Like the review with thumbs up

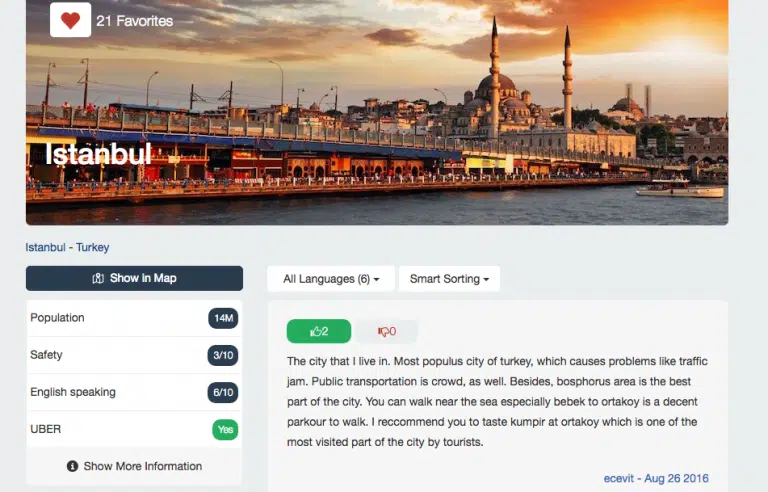[x=319, y=331]
